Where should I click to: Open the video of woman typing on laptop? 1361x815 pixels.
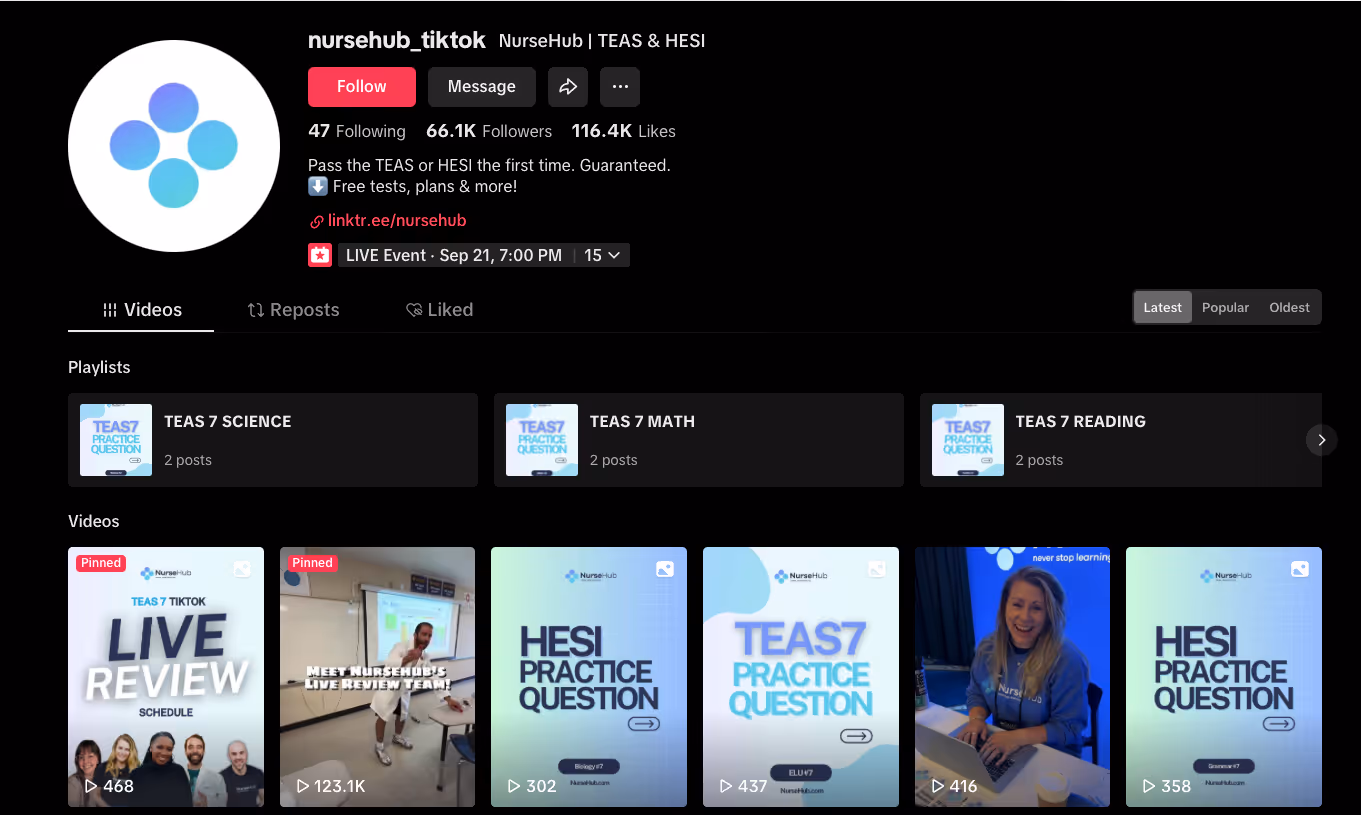pos(1012,677)
